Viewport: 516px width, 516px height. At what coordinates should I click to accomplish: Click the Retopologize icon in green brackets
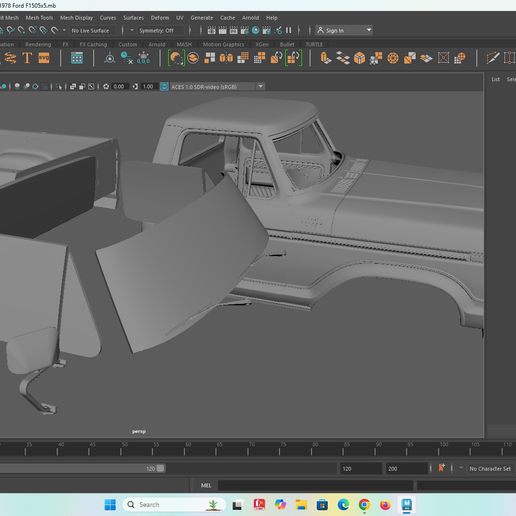tap(293, 58)
